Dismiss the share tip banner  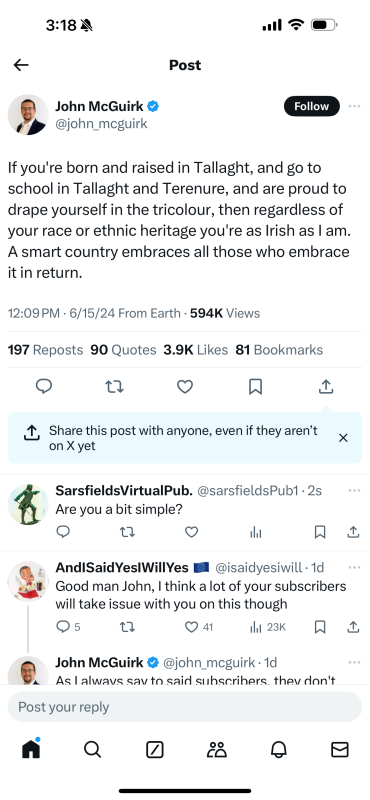[343, 438]
